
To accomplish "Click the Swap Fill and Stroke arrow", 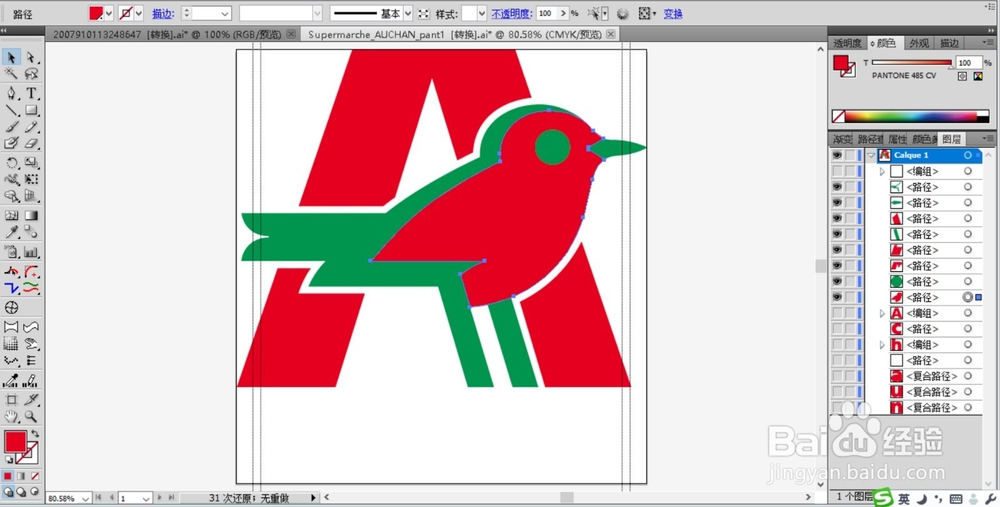I will (x=35, y=434).
